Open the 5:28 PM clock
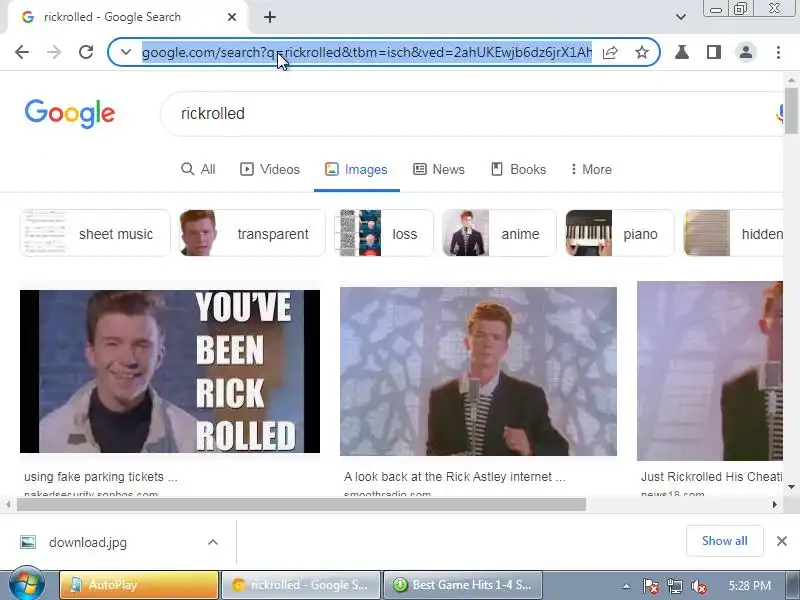 pos(749,586)
